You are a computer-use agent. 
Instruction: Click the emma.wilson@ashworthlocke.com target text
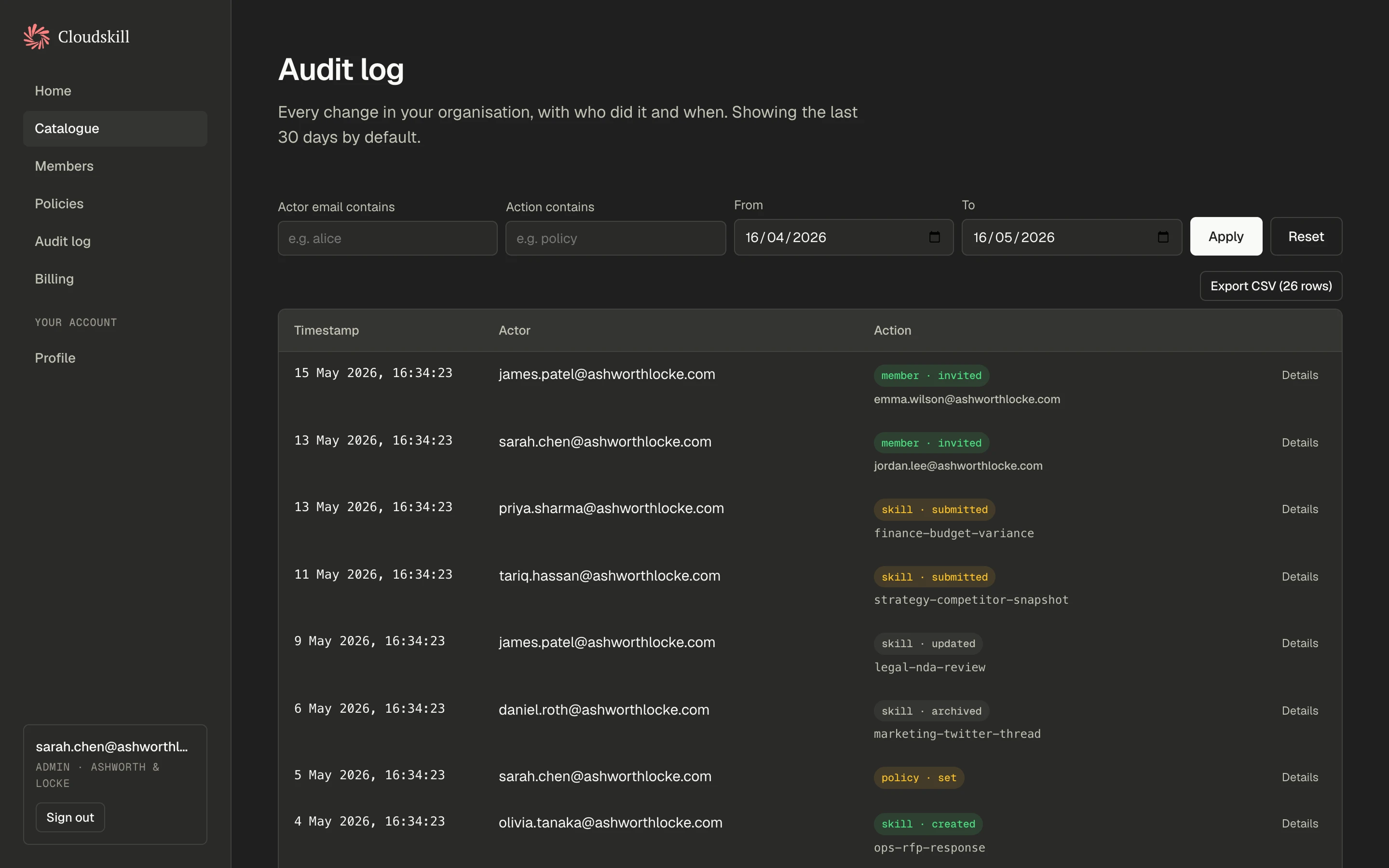[967, 399]
